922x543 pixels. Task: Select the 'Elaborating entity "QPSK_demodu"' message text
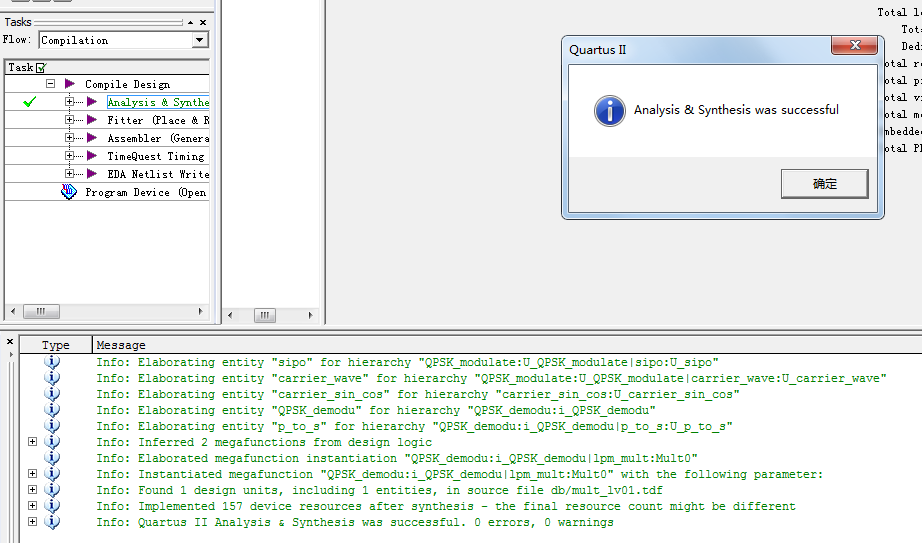(376, 410)
